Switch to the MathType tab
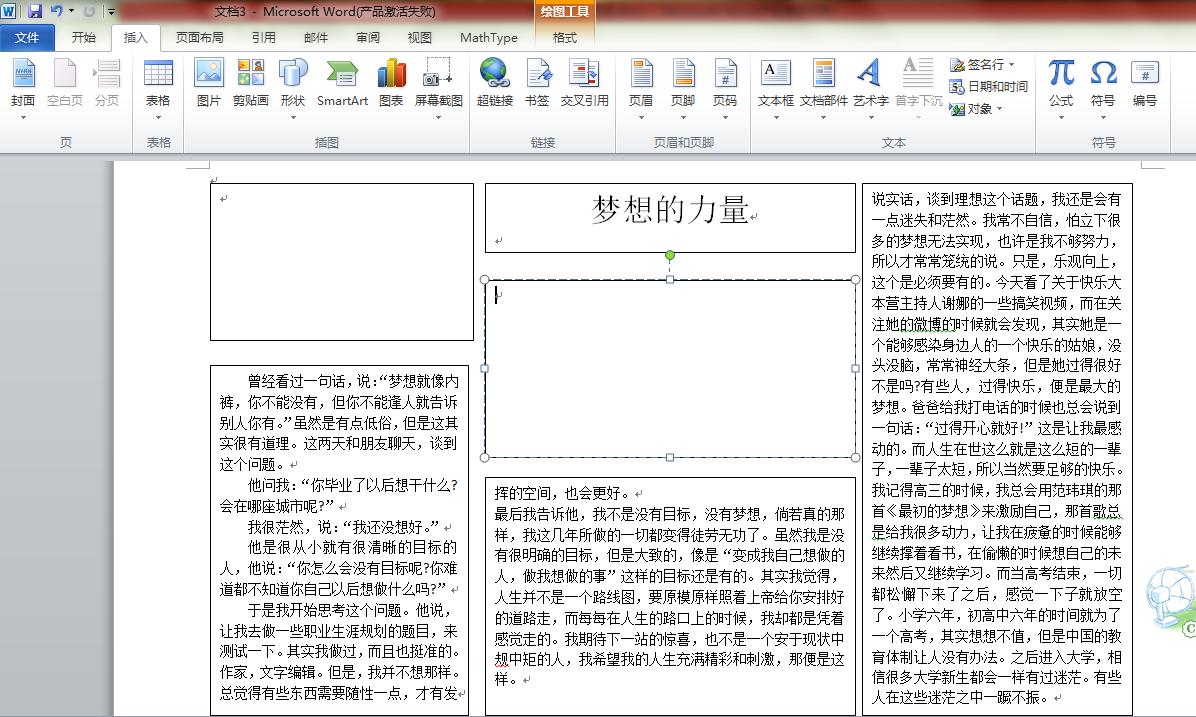 pyautogui.click(x=488, y=38)
